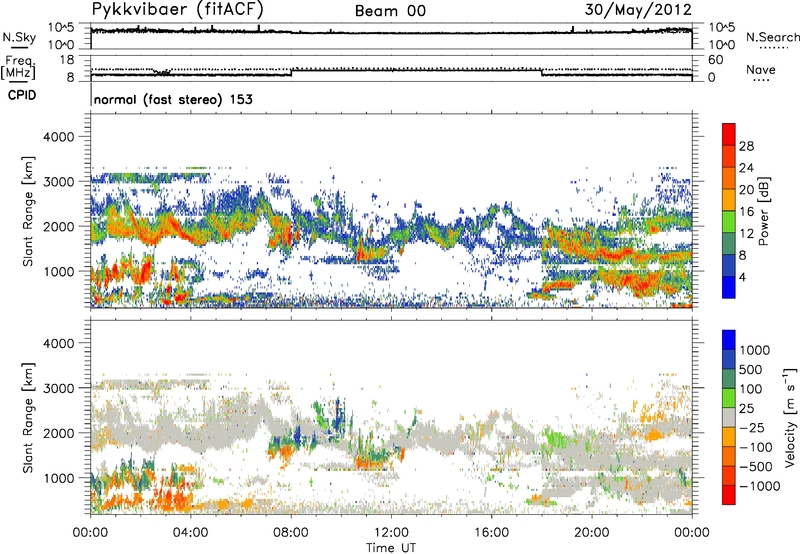Click the date '30/May/2012'
This screenshot has width=800, height=554.
638,10
